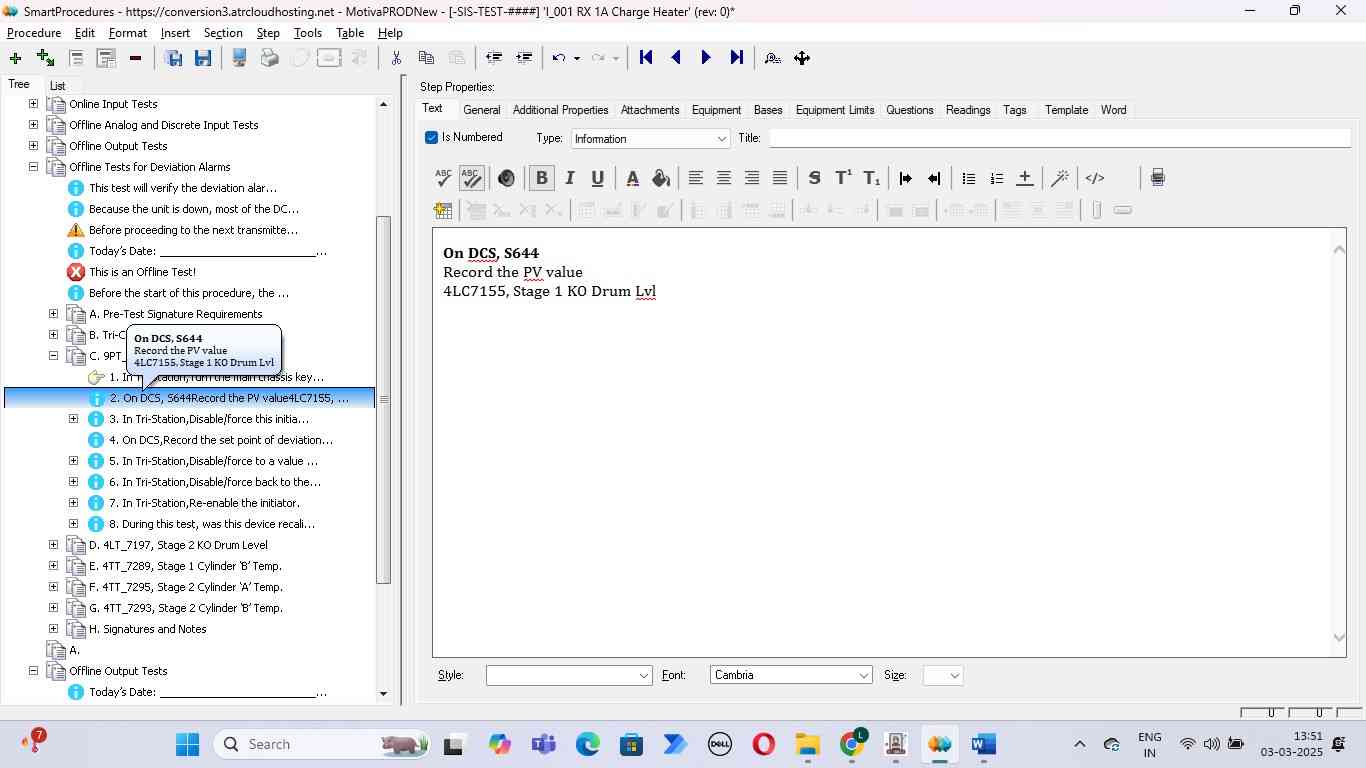1366x768 pixels.
Task: Click the red minus delete icon
Action: pyautogui.click(x=135, y=58)
